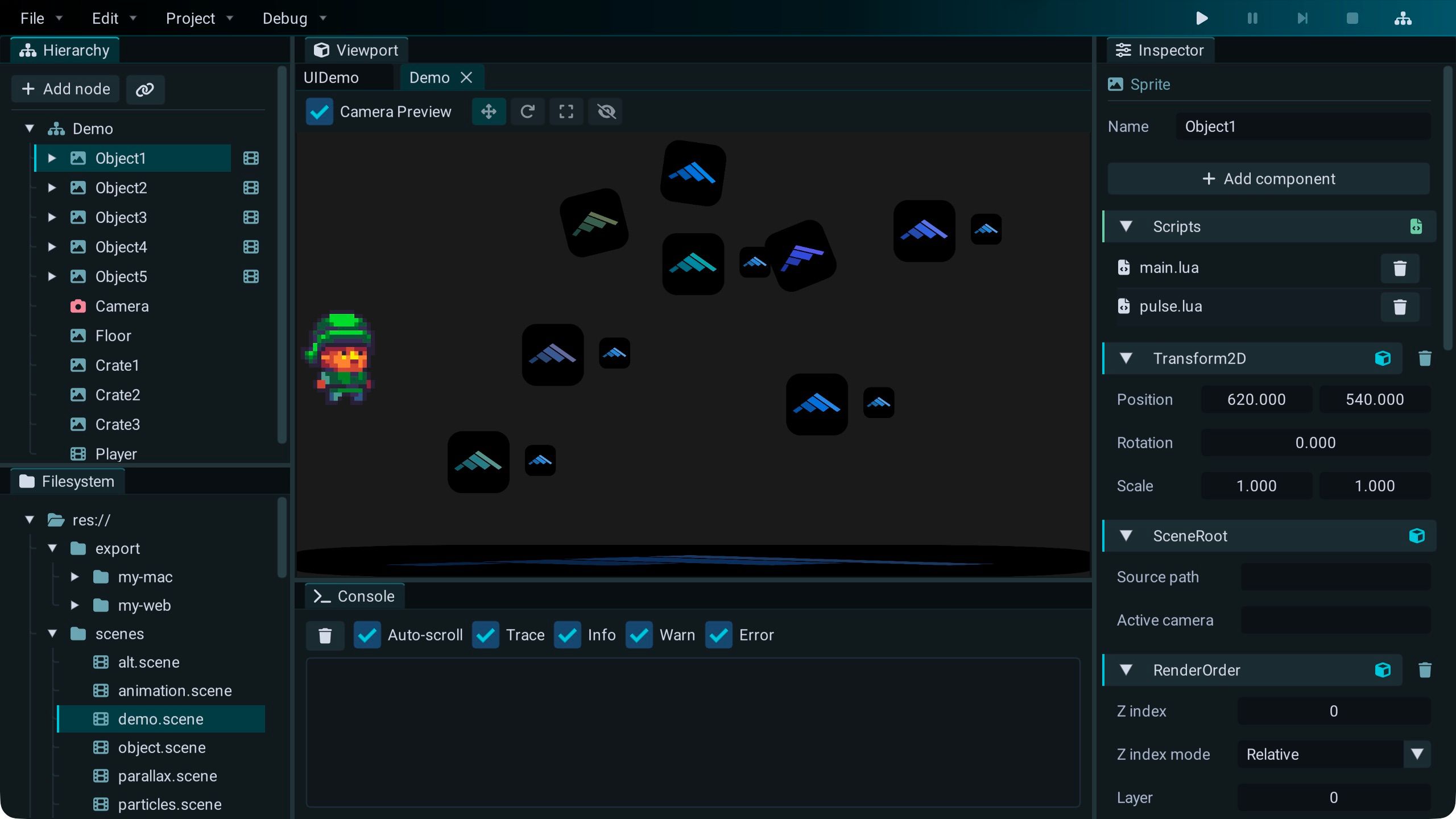1456x819 pixels.
Task: Open the Z index mode dropdown
Action: click(x=1334, y=754)
